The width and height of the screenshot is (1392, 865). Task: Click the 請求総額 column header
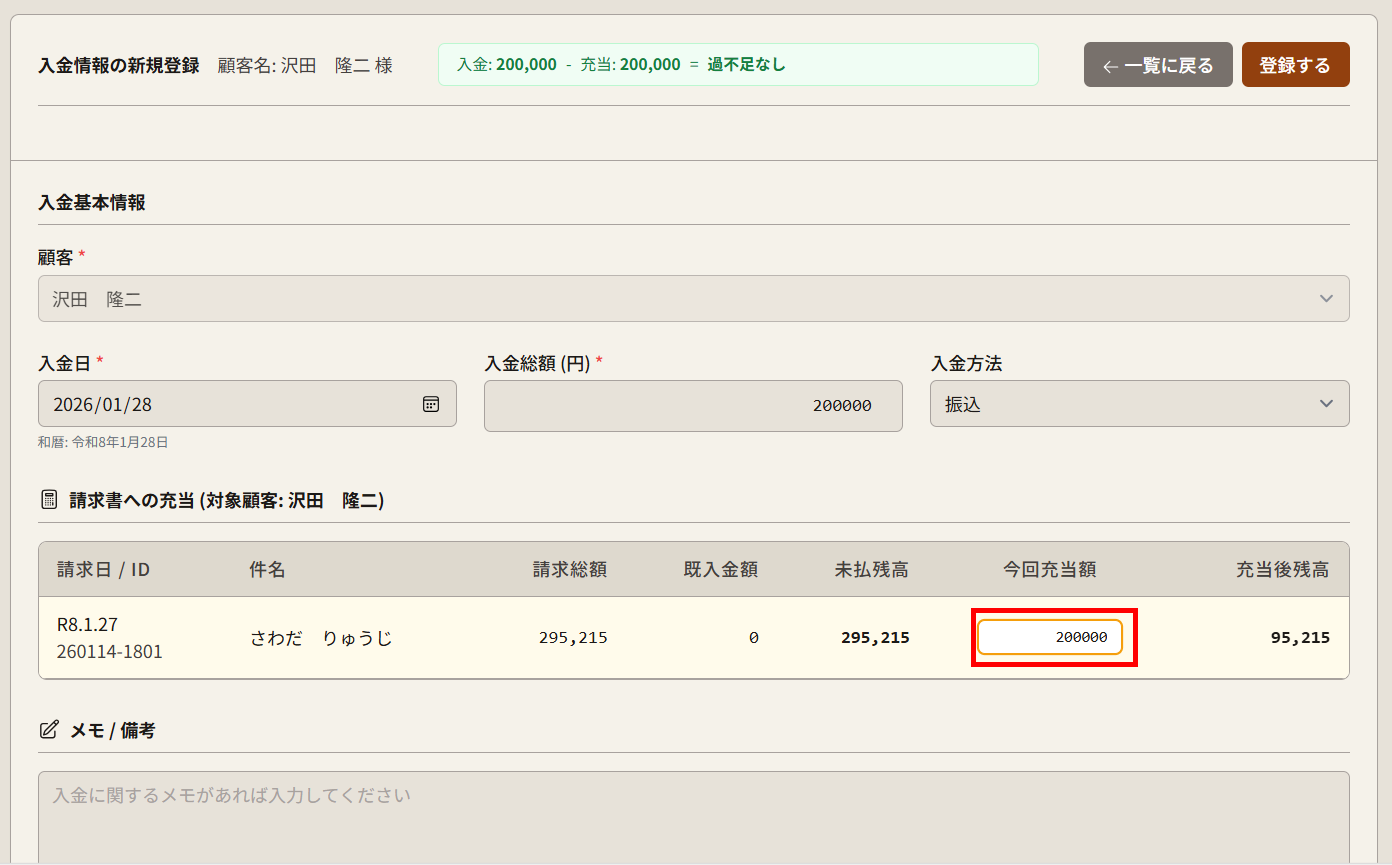569,570
